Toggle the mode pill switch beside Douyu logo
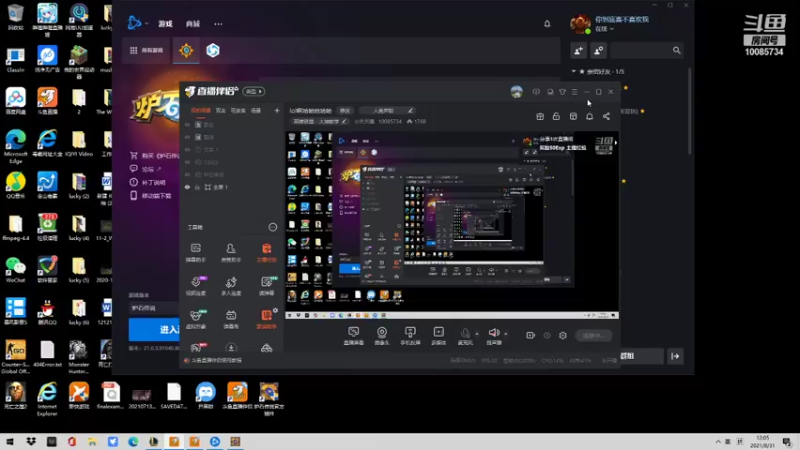The height and width of the screenshot is (450, 800). point(254,91)
